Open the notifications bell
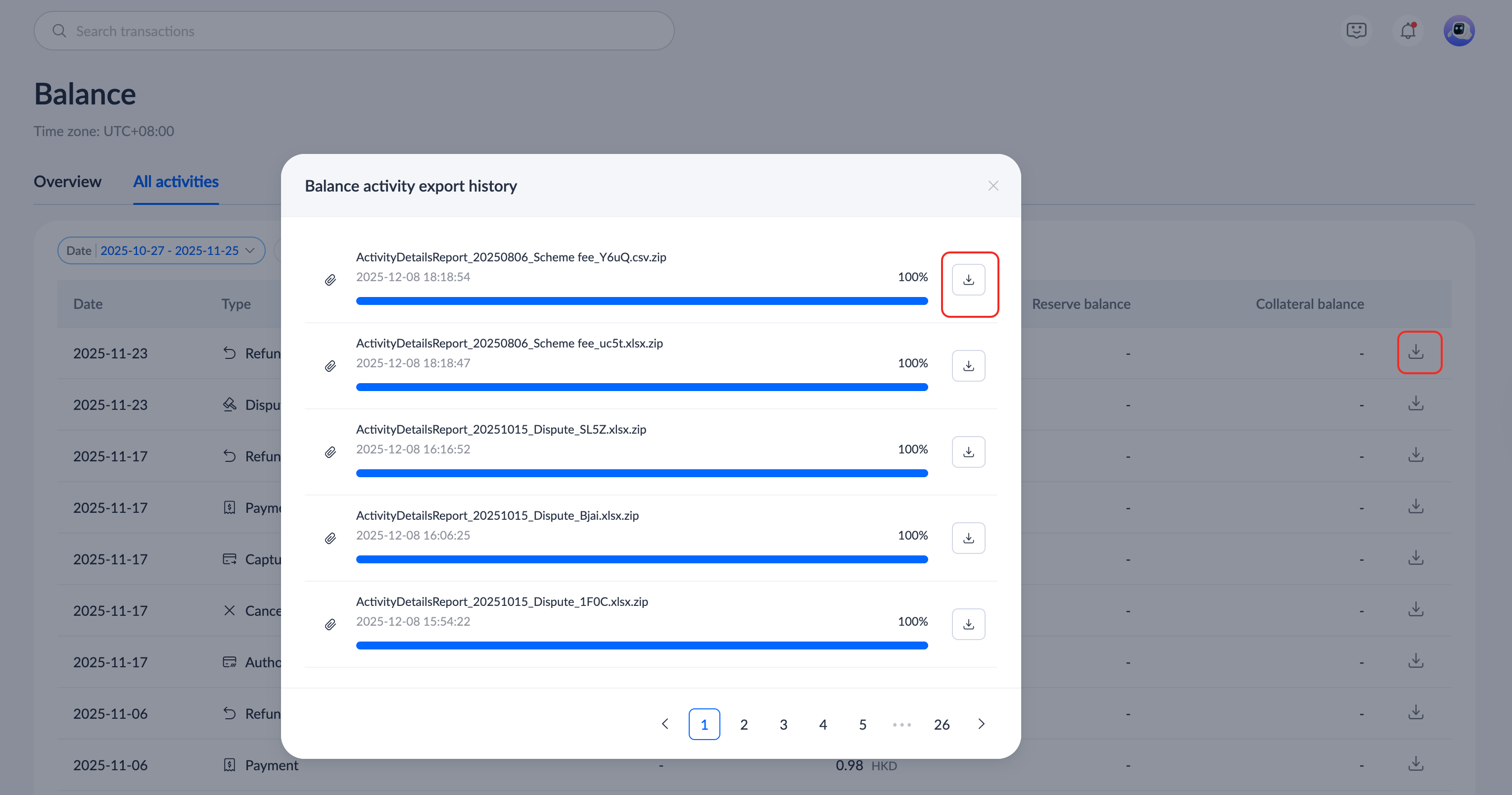Viewport: 1512px width, 795px height. 1408,31
